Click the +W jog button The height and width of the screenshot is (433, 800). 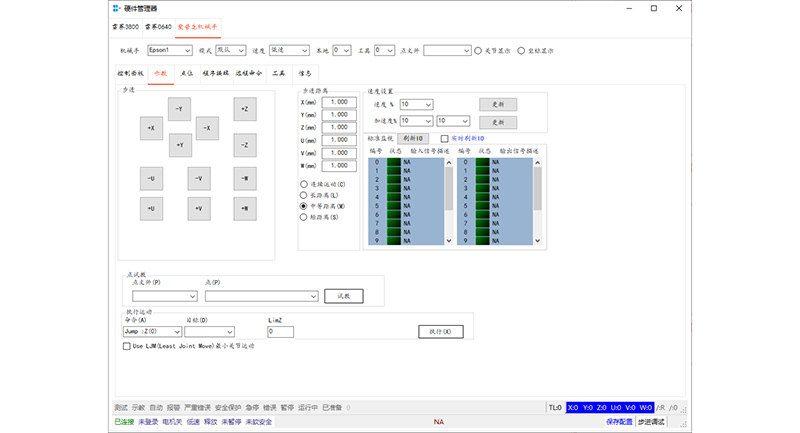tap(245, 209)
